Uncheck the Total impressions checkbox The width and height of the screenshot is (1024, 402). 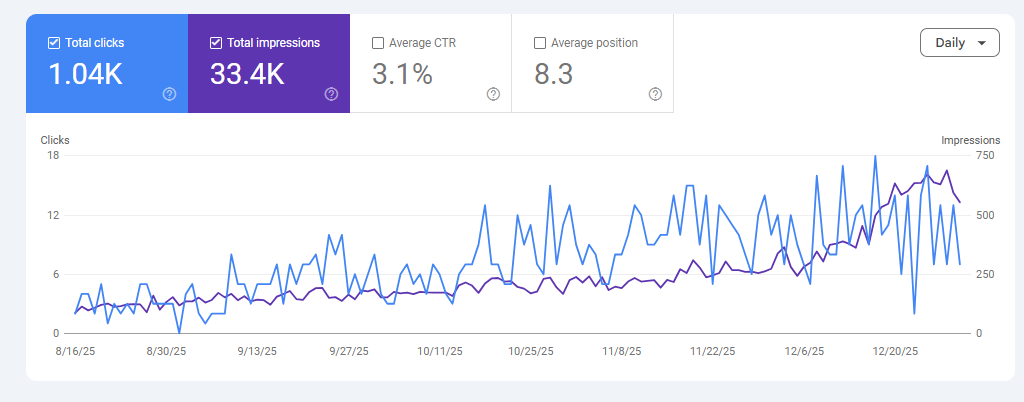pyautogui.click(x=216, y=43)
